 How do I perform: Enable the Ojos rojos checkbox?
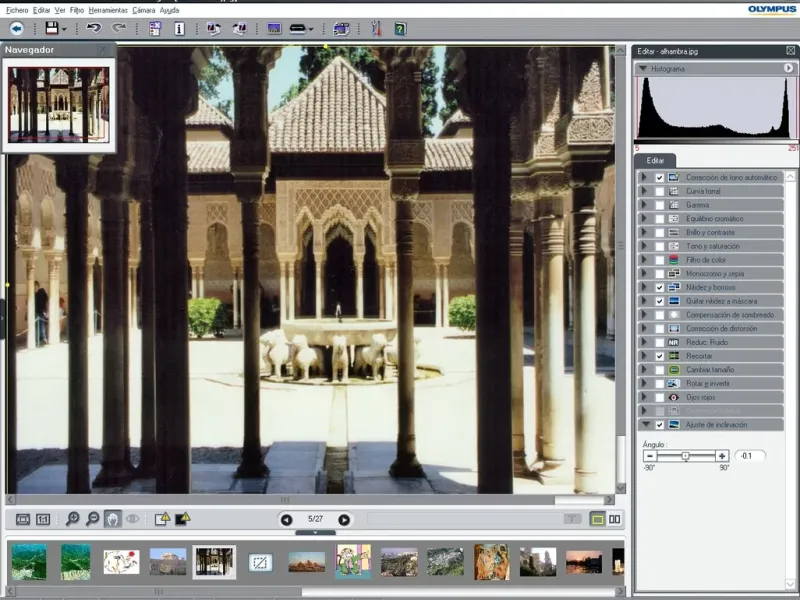pos(659,397)
